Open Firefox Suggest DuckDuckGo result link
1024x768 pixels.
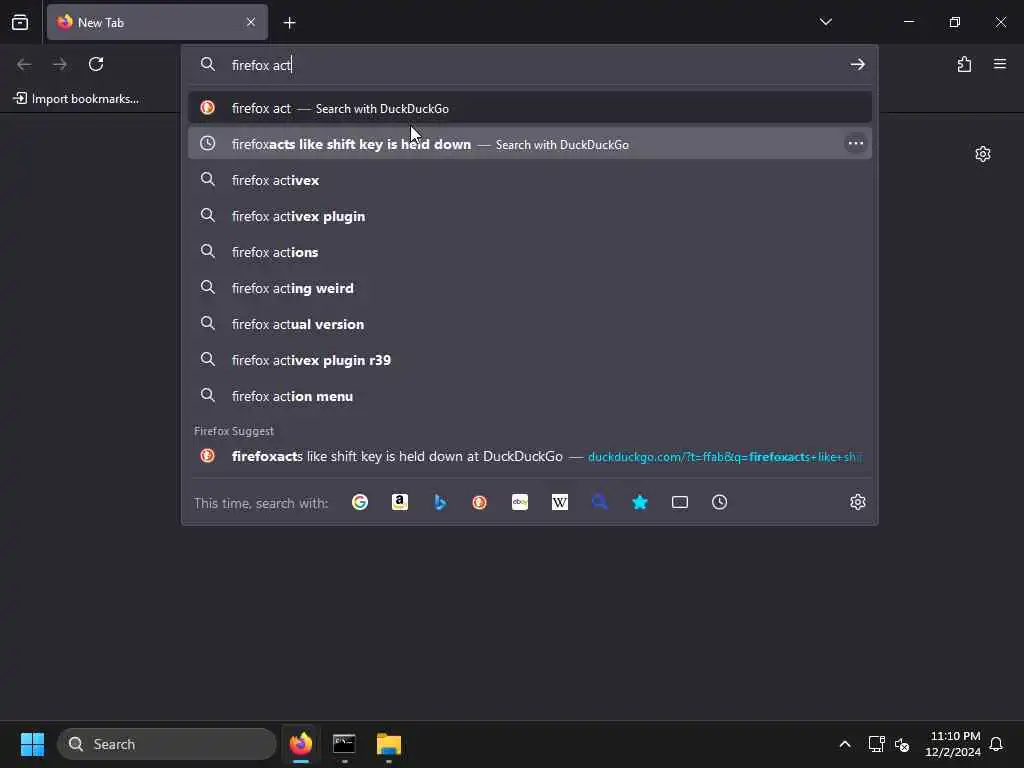(x=530, y=456)
